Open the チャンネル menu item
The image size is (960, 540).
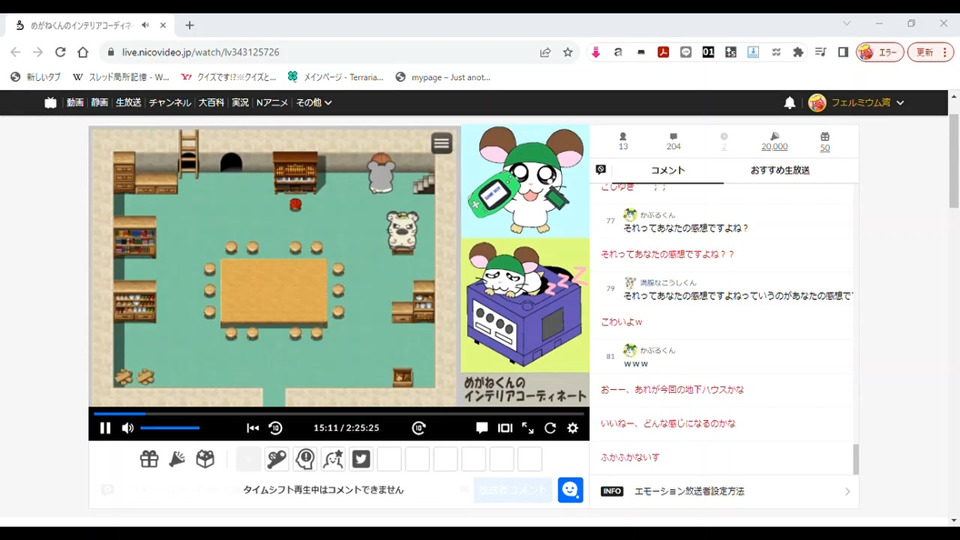point(170,103)
